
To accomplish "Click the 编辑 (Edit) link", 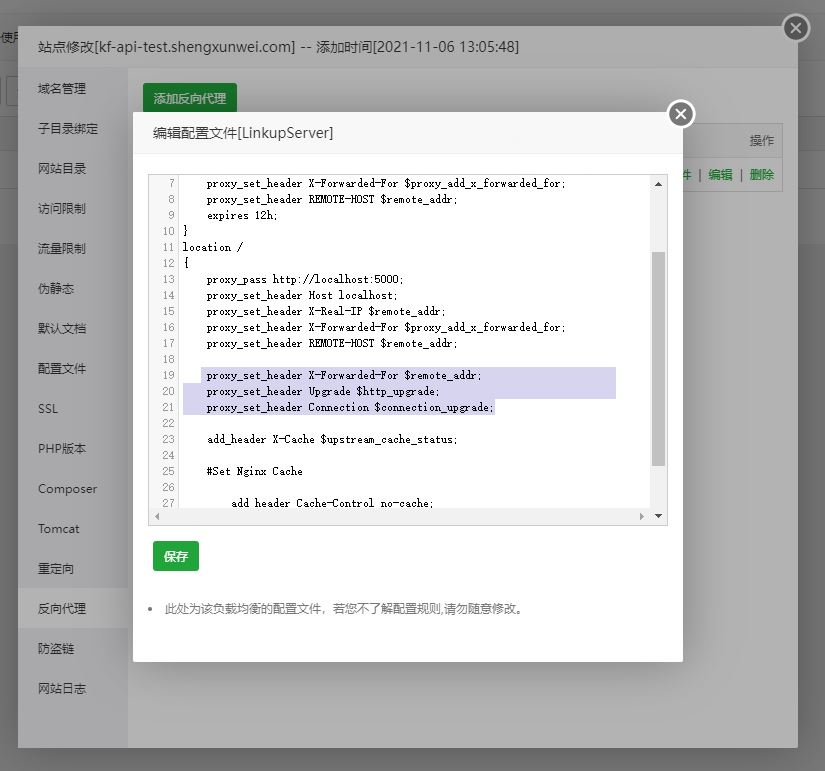I will point(720,174).
